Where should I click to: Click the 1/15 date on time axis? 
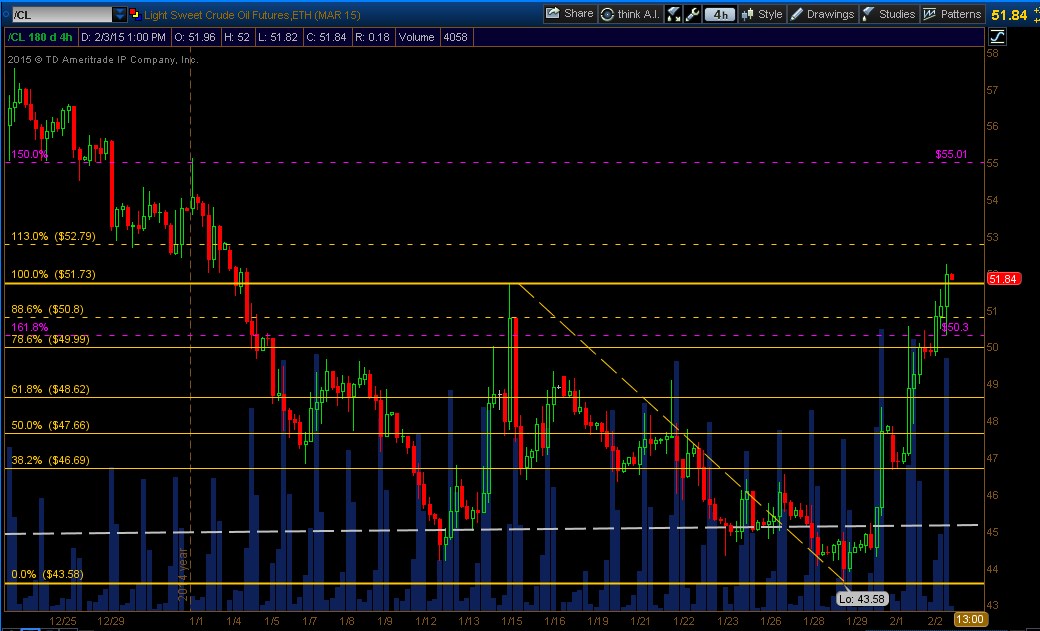(511, 621)
